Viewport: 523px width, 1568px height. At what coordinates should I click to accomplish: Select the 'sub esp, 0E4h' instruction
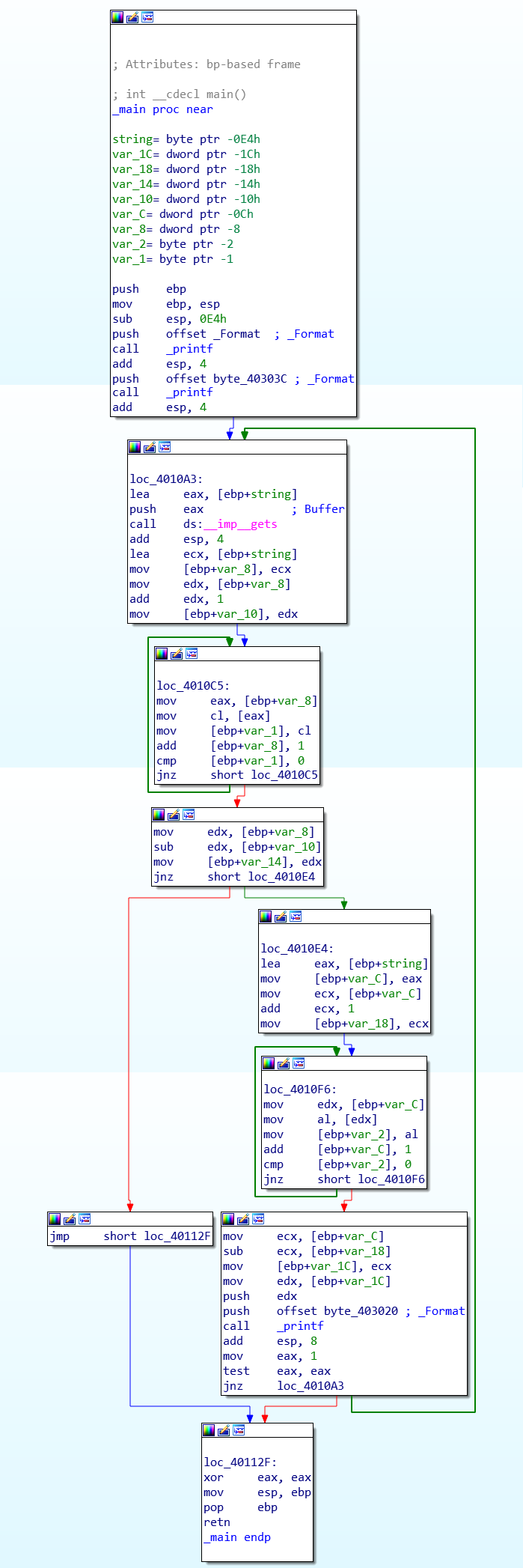(170, 319)
